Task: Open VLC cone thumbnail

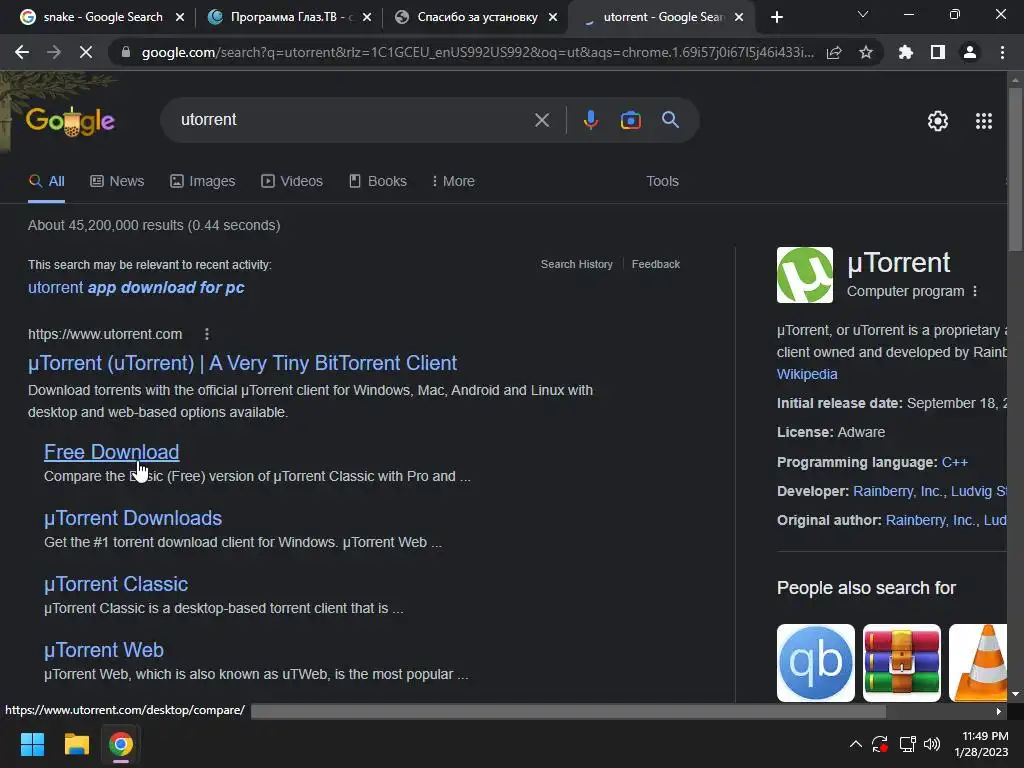Action: coord(978,663)
